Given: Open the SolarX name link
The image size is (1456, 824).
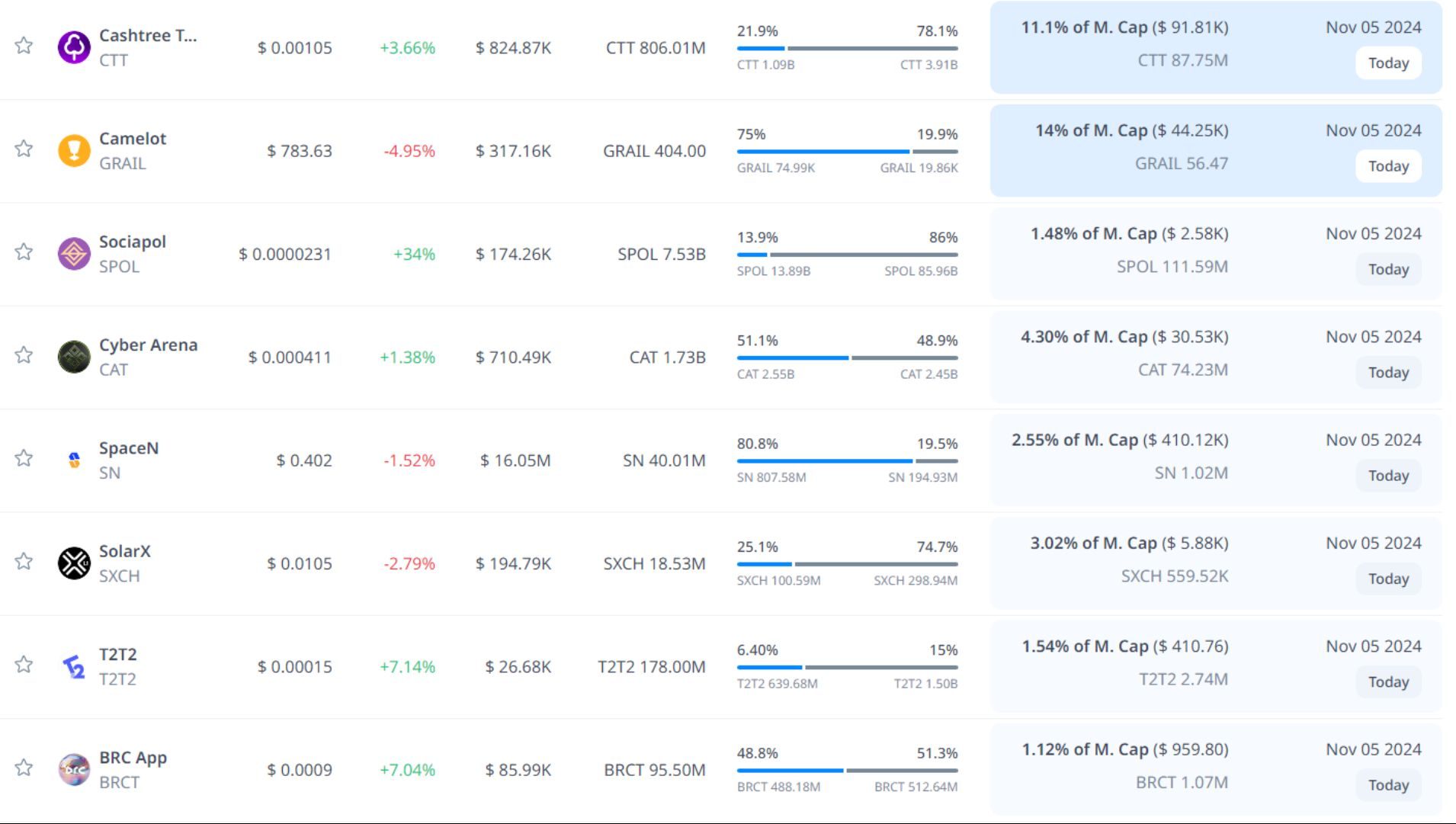Looking at the screenshot, I should [125, 551].
